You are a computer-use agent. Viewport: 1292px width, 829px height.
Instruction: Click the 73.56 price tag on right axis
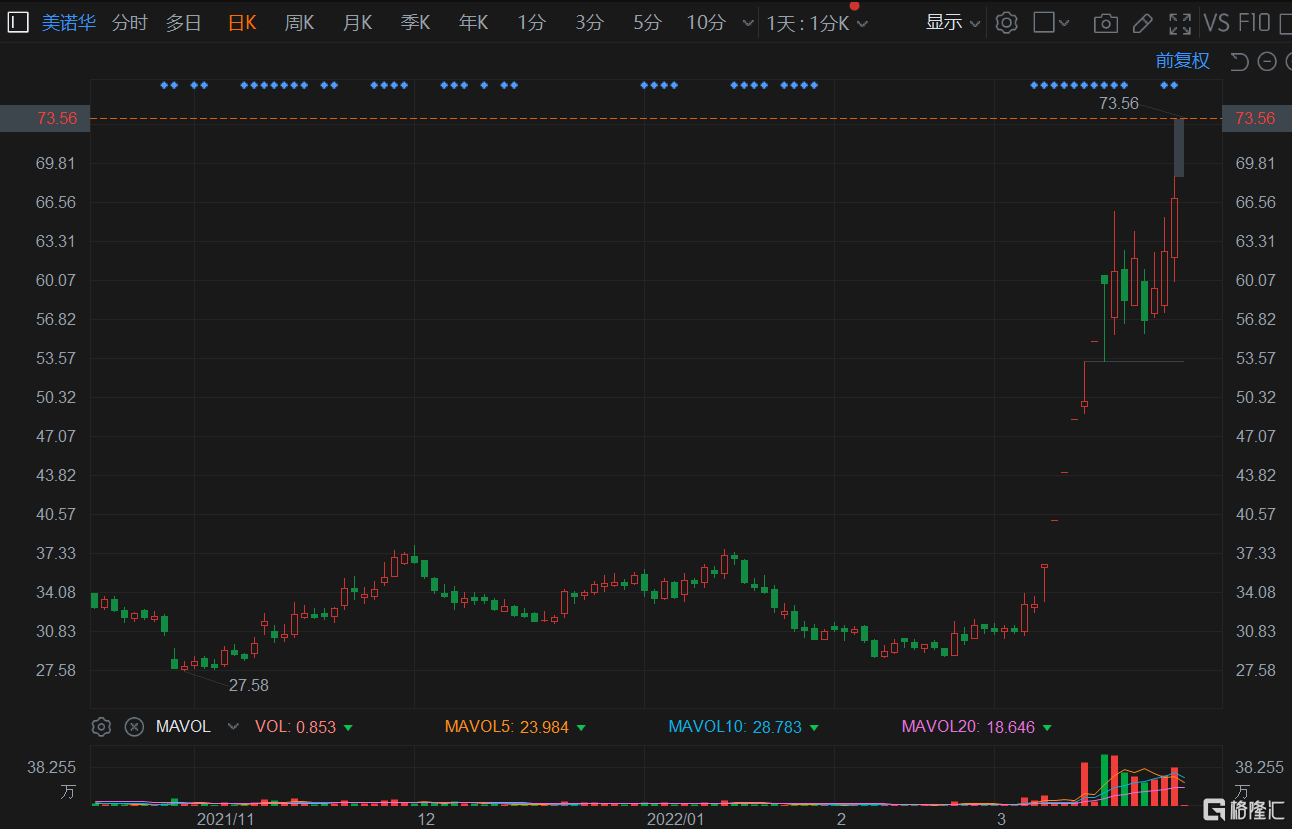pos(1256,118)
